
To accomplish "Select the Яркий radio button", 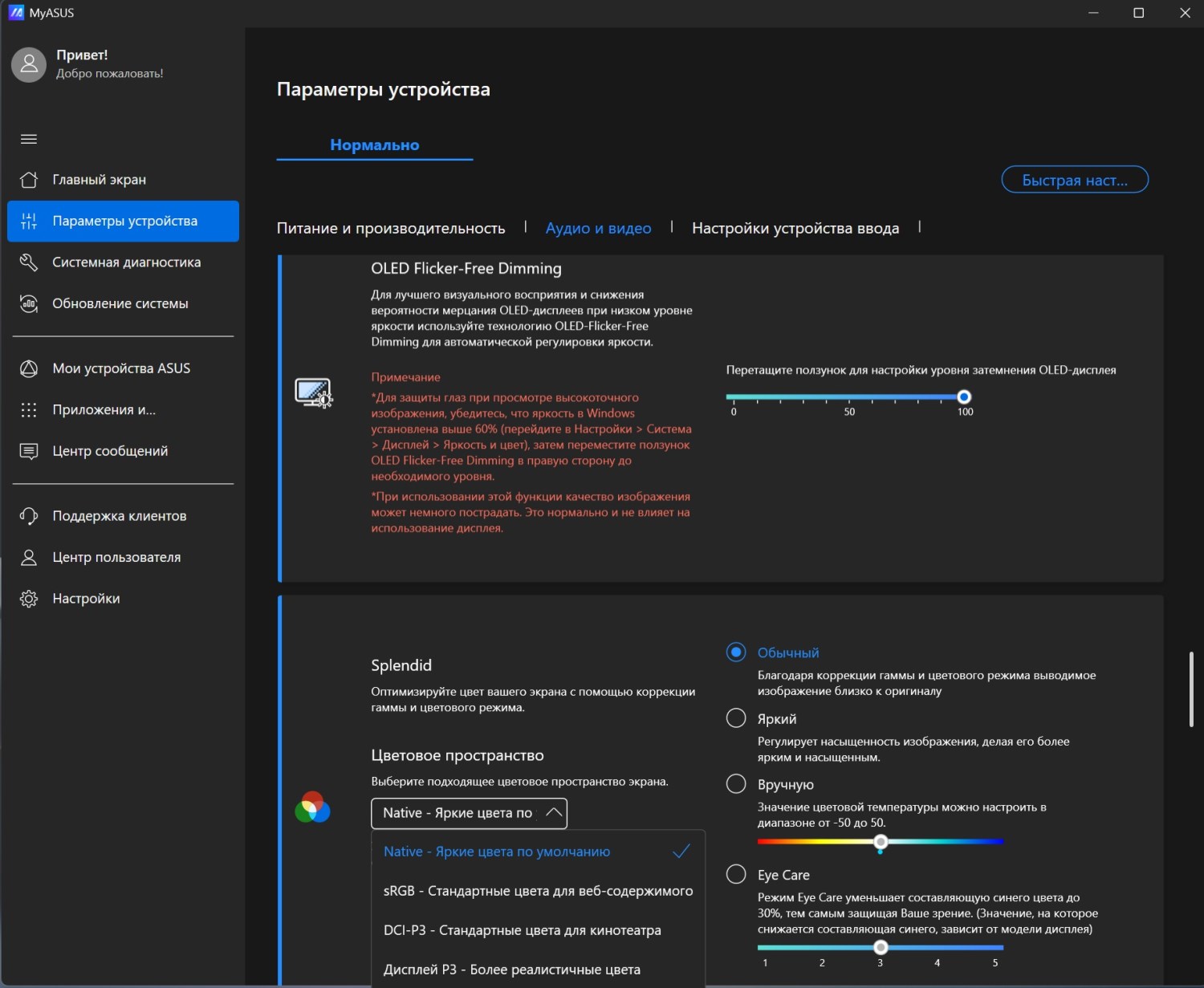I will coord(736,718).
